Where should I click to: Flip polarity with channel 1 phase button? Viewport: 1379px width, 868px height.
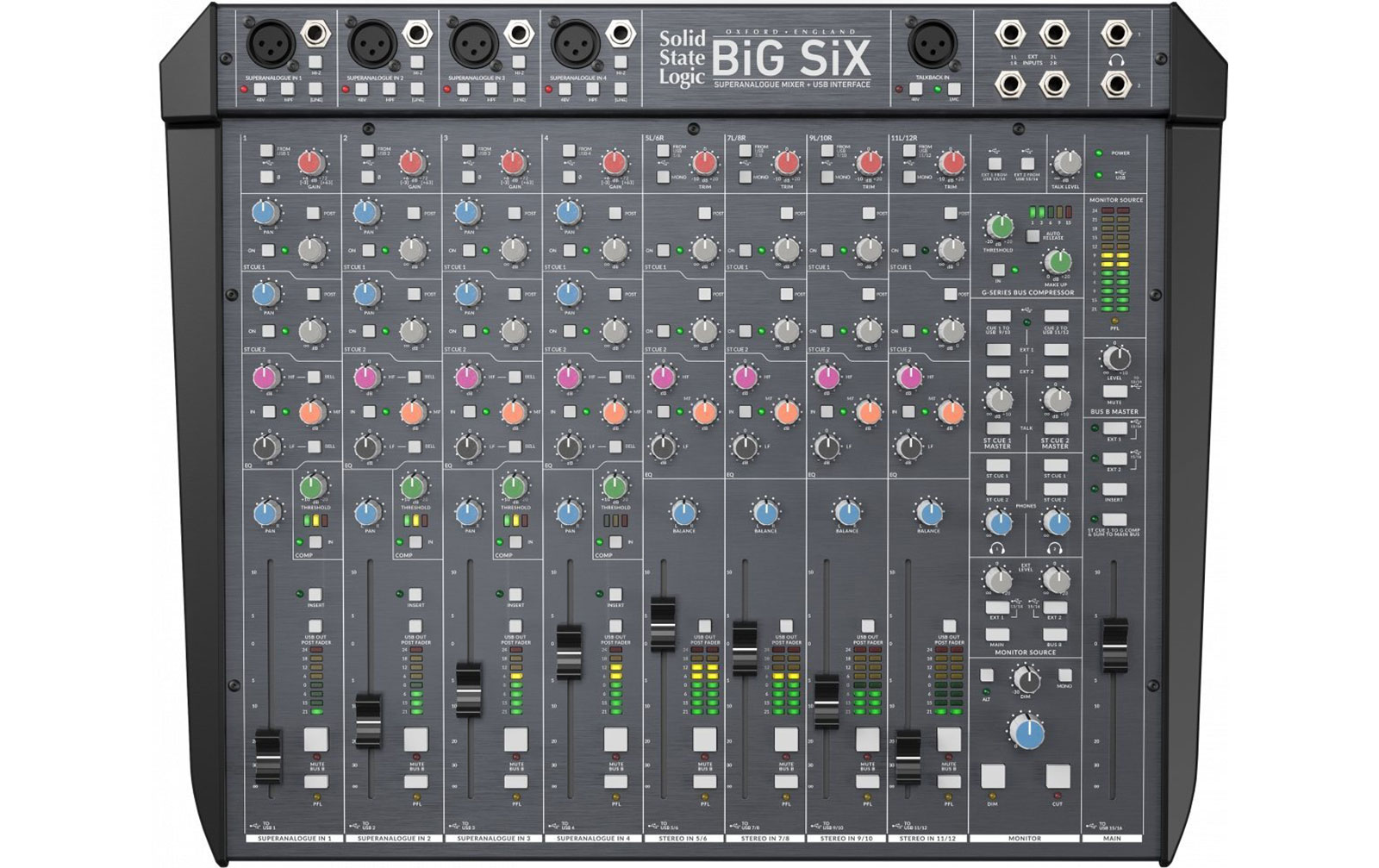pyautogui.click(x=267, y=177)
